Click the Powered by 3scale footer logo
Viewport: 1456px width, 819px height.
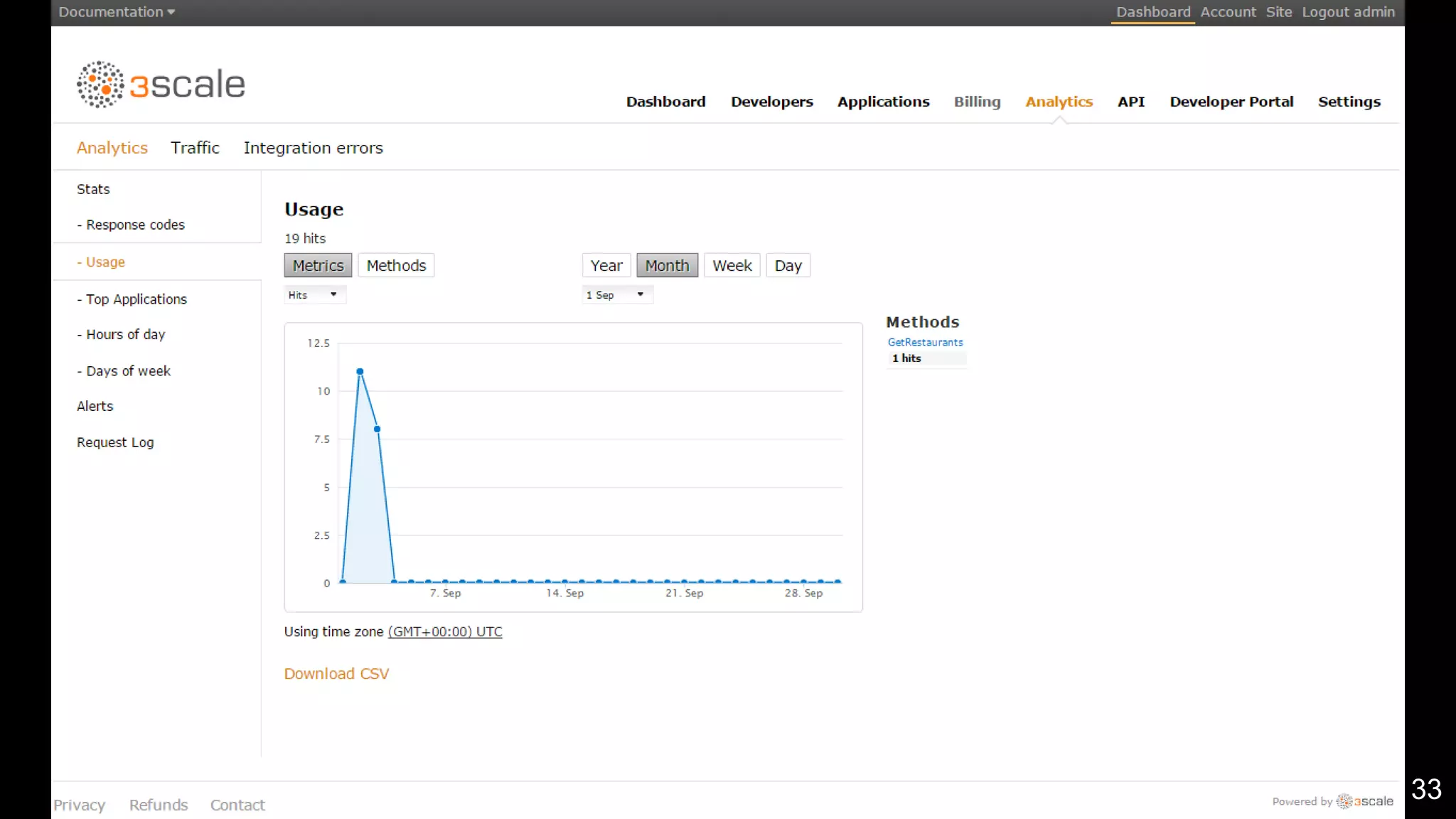pos(1364,801)
